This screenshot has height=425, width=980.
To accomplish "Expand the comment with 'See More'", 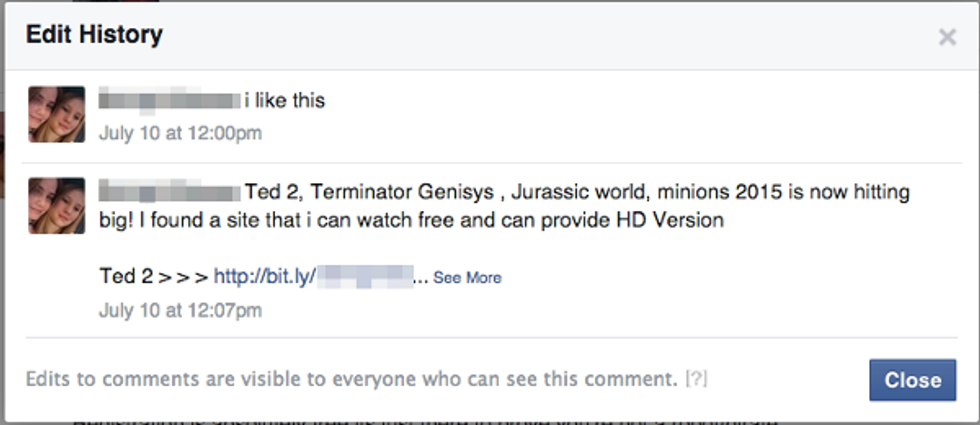I will pyautogui.click(x=467, y=278).
